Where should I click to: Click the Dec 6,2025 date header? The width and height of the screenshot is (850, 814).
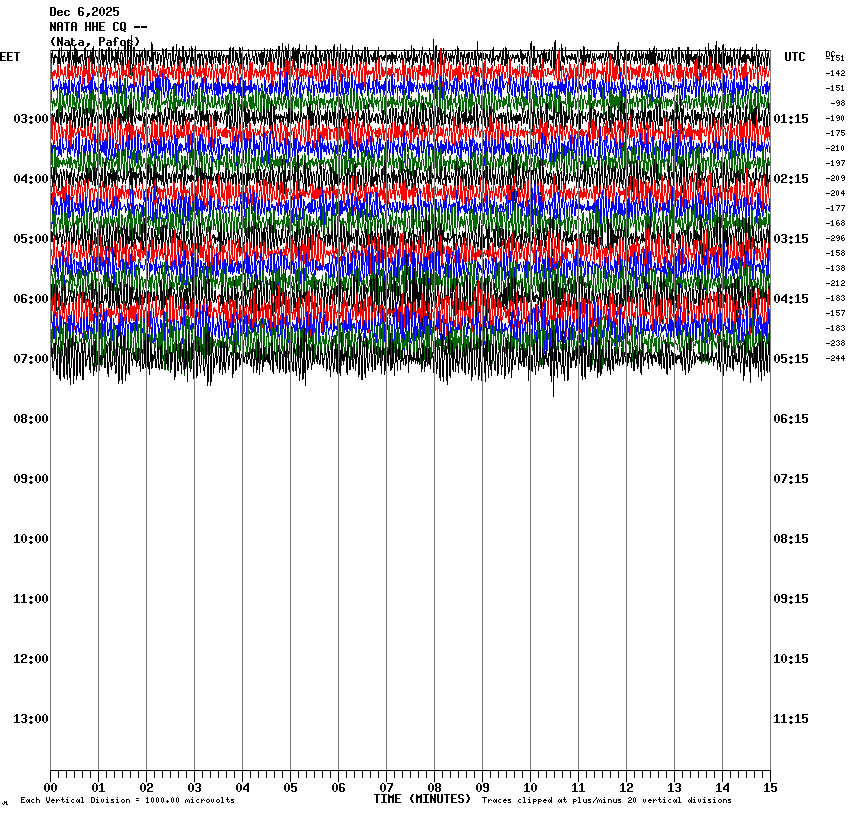[84, 12]
